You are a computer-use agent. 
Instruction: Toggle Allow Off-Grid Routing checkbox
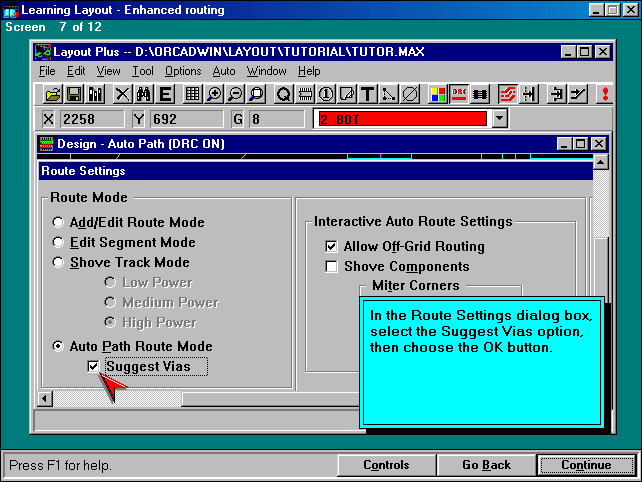pos(332,247)
